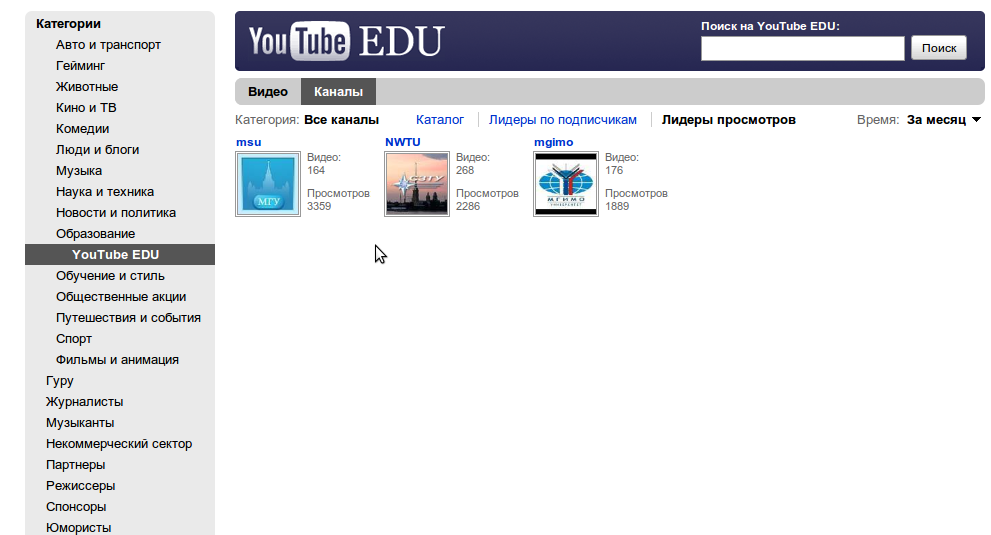Click mgimo view count 1889
The image size is (991, 535).
click(x=617, y=206)
